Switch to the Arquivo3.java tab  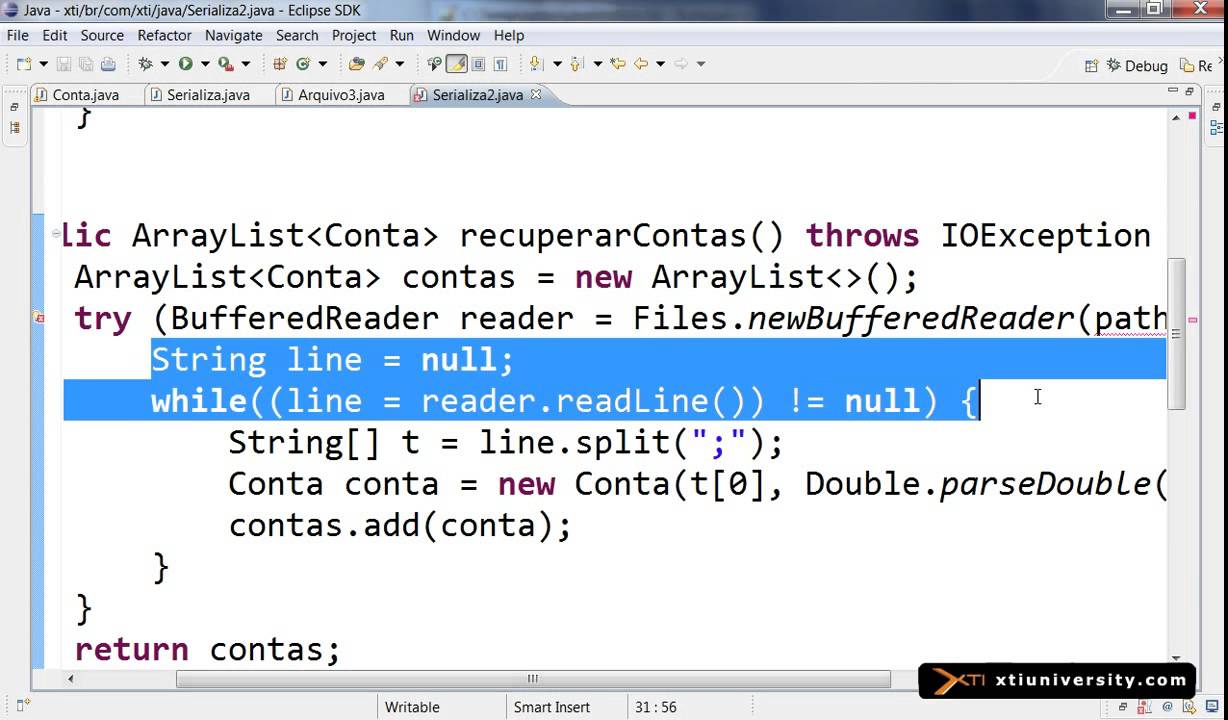point(332,95)
